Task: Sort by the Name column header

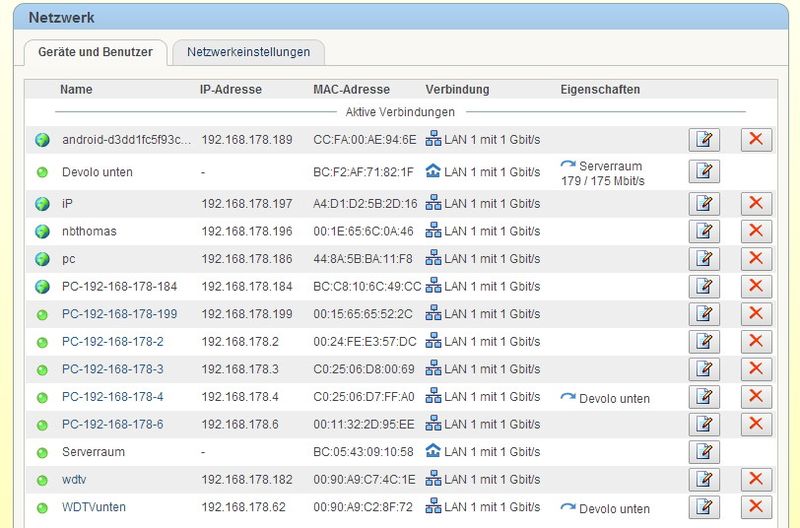Action: [76, 89]
